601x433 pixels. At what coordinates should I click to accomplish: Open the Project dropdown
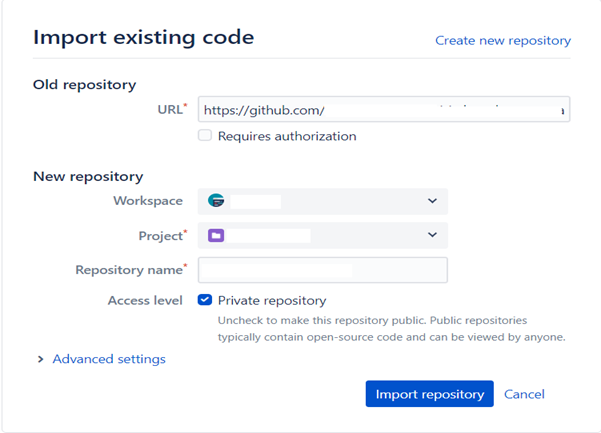(323, 235)
